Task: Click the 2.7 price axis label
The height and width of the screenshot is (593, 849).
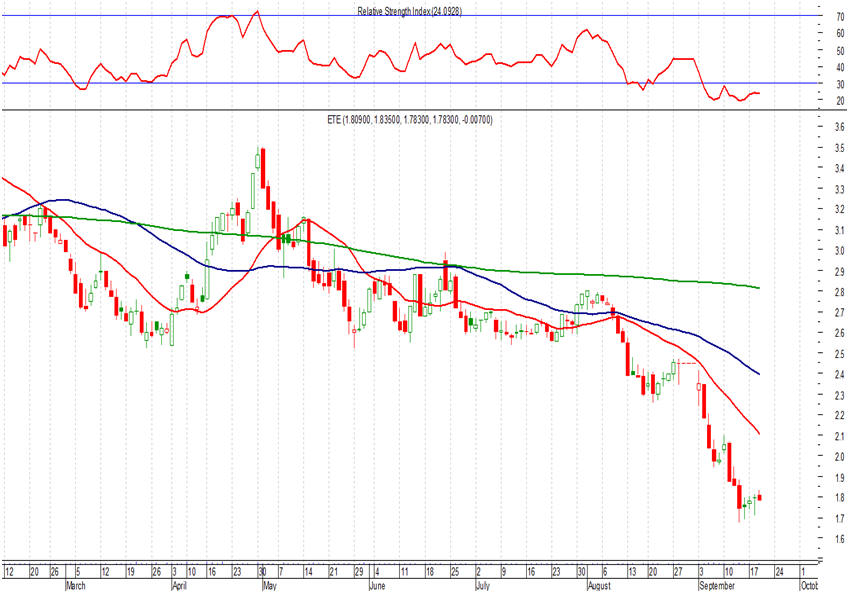Action: point(839,312)
